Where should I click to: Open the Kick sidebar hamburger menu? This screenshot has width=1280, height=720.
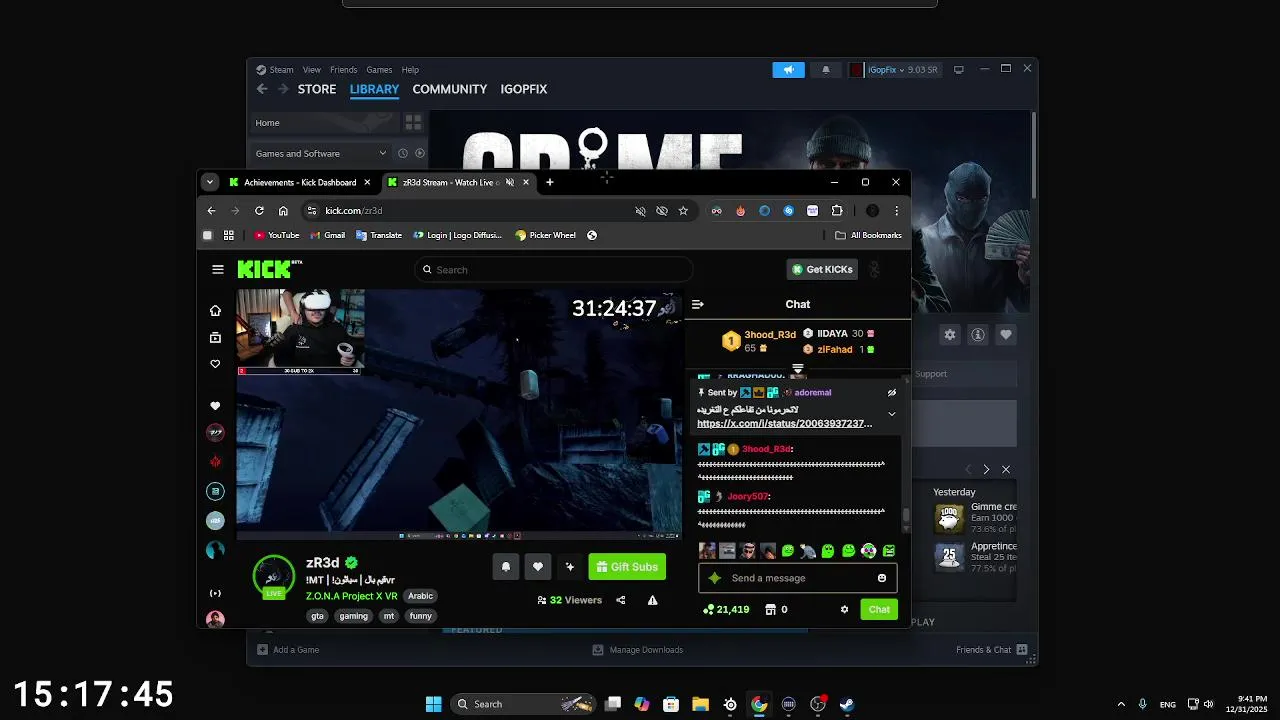coord(218,269)
